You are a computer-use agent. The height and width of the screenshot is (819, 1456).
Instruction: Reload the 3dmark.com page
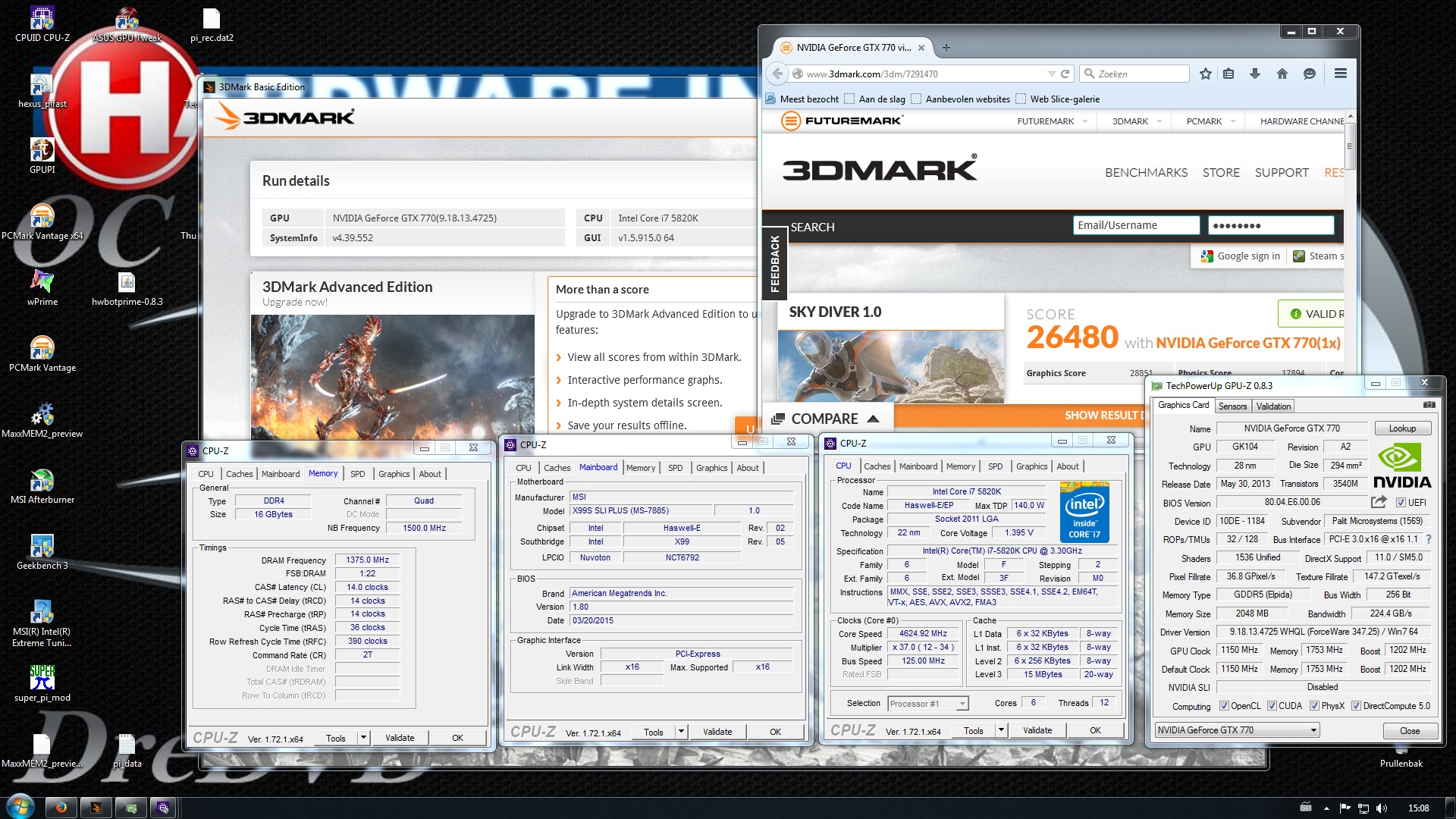[1065, 74]
